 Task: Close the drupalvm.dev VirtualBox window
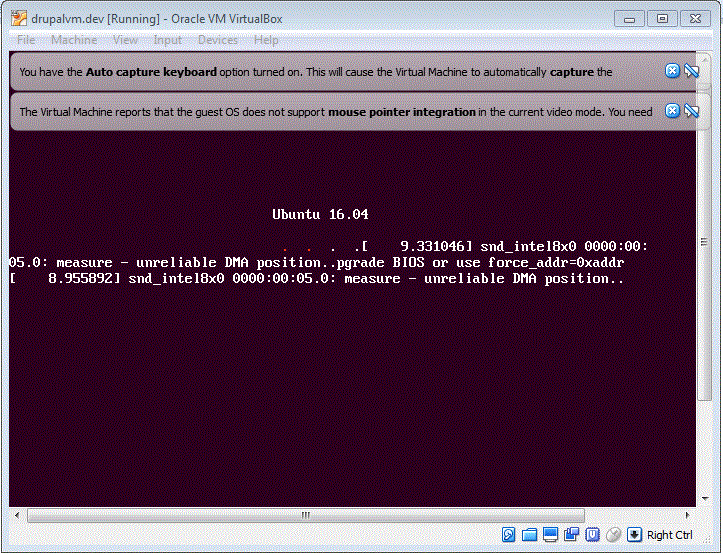[x=695, y=19]
